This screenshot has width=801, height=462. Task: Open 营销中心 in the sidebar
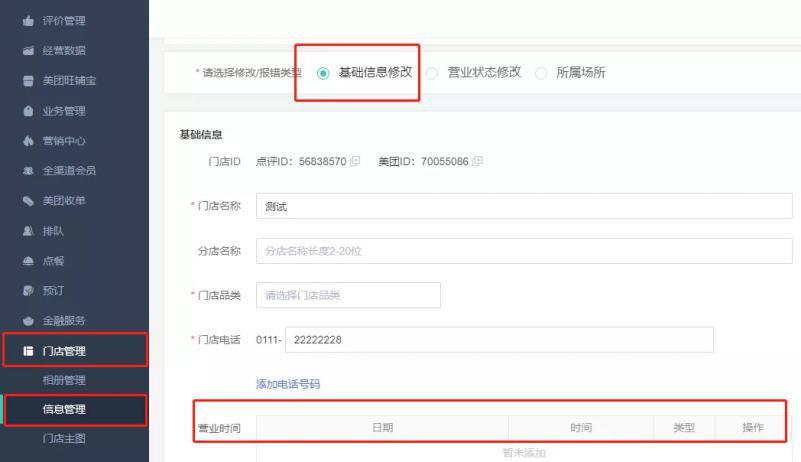tap(64, 141)
